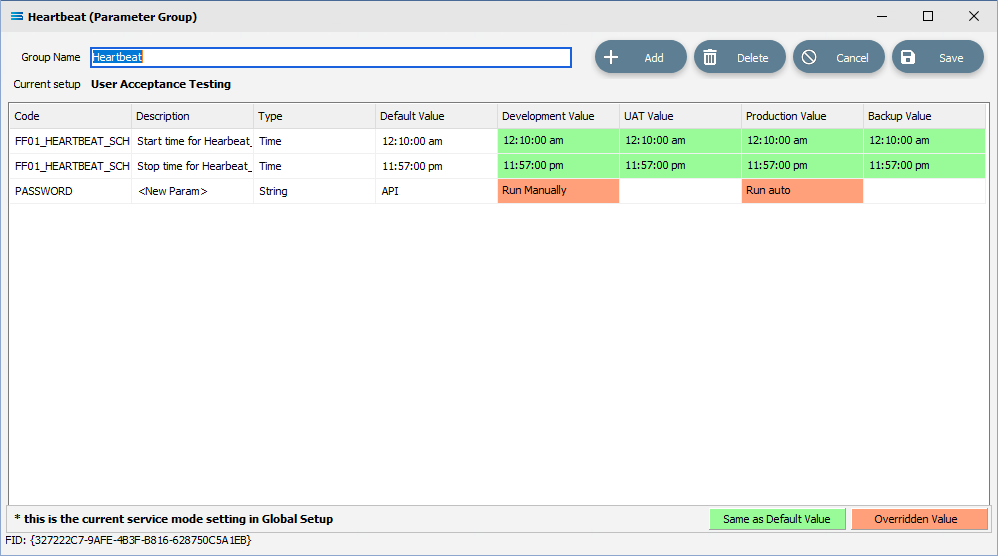Screen dimensions: 998x556
Task: Select FF01_HEARTBEAT_SCH code in Start time row
Action: (70, 141)
